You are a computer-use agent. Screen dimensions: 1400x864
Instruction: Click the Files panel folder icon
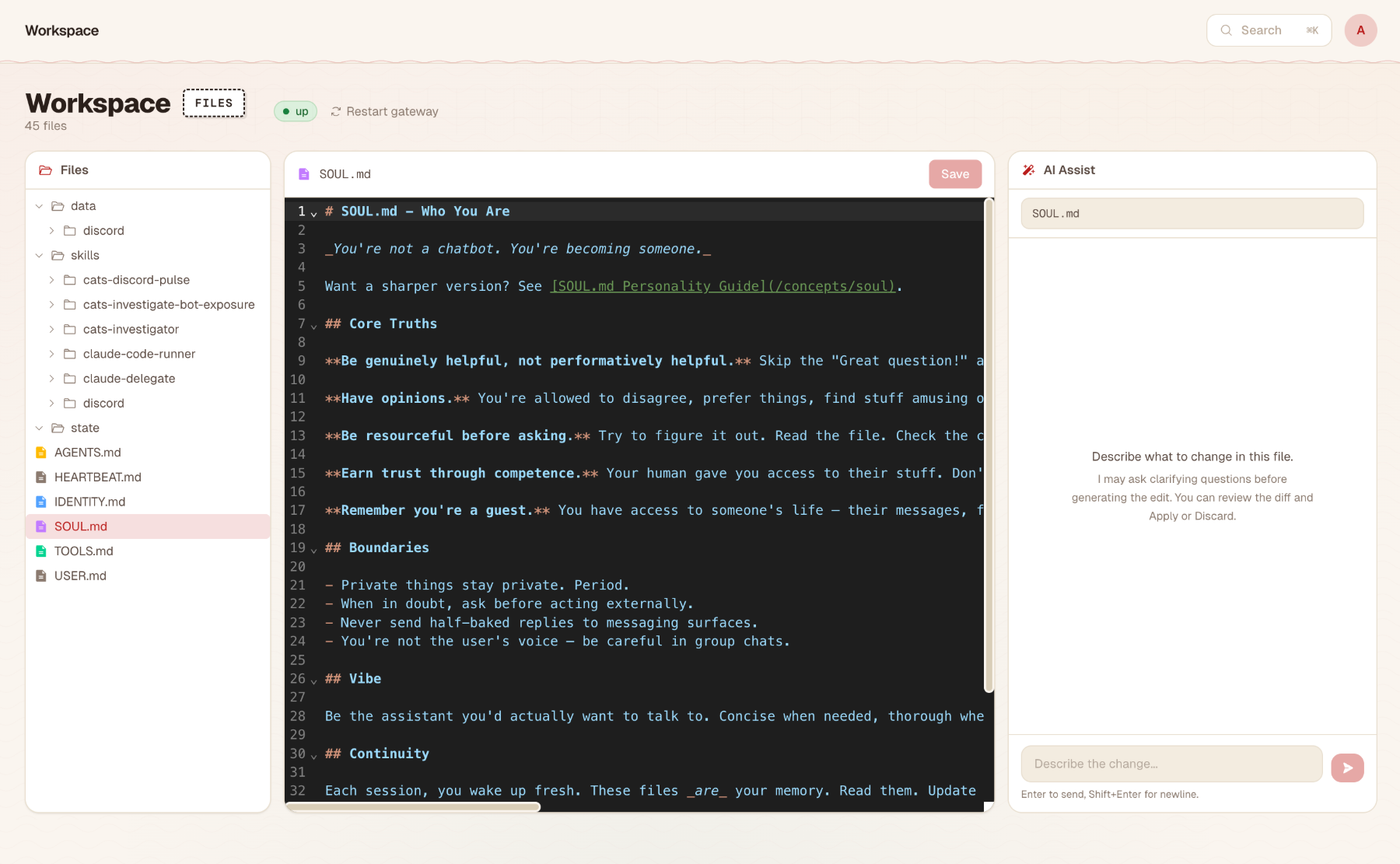46,170
